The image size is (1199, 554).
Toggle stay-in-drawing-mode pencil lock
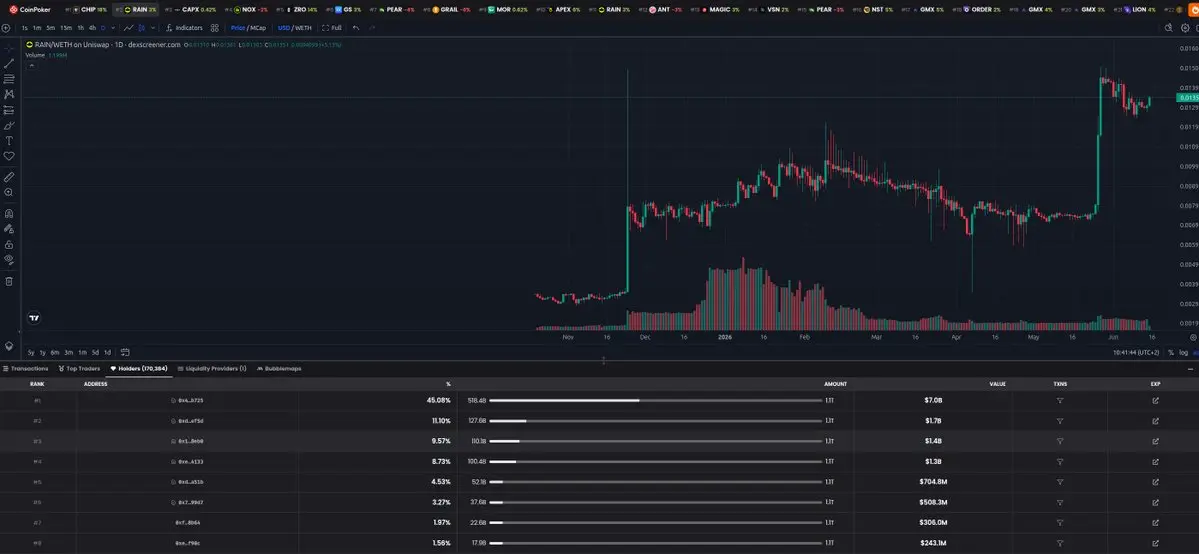point(9,229)
